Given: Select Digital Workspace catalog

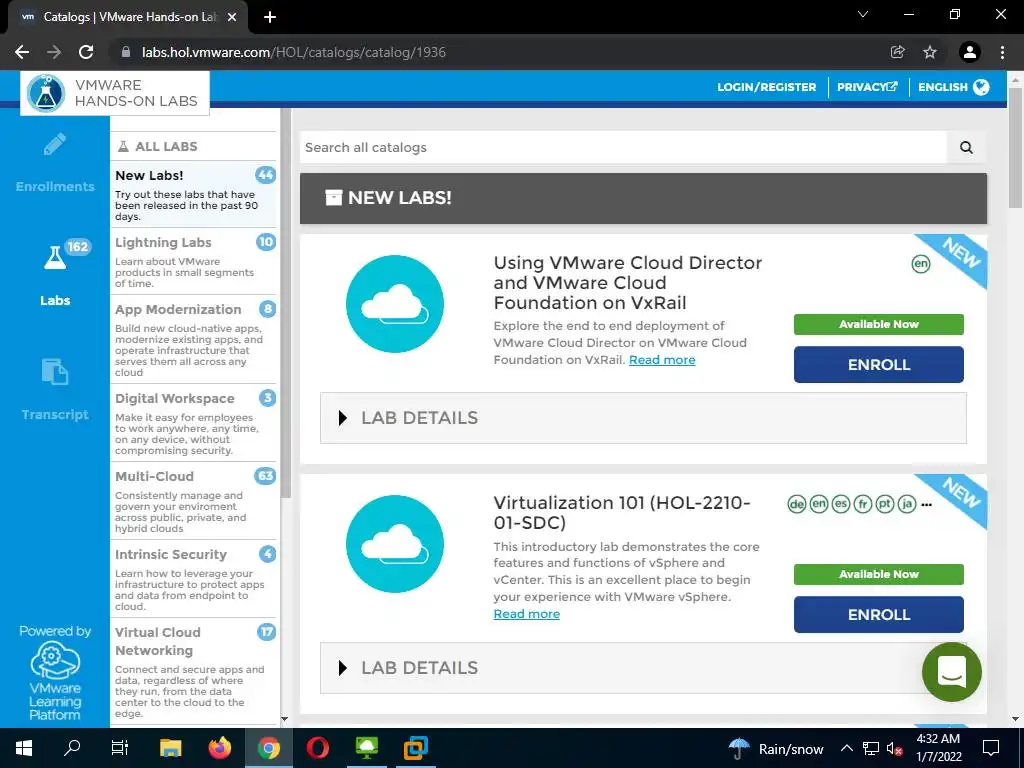Looking at the screenshot, I should pyautogui.click(x=195, y=423).
